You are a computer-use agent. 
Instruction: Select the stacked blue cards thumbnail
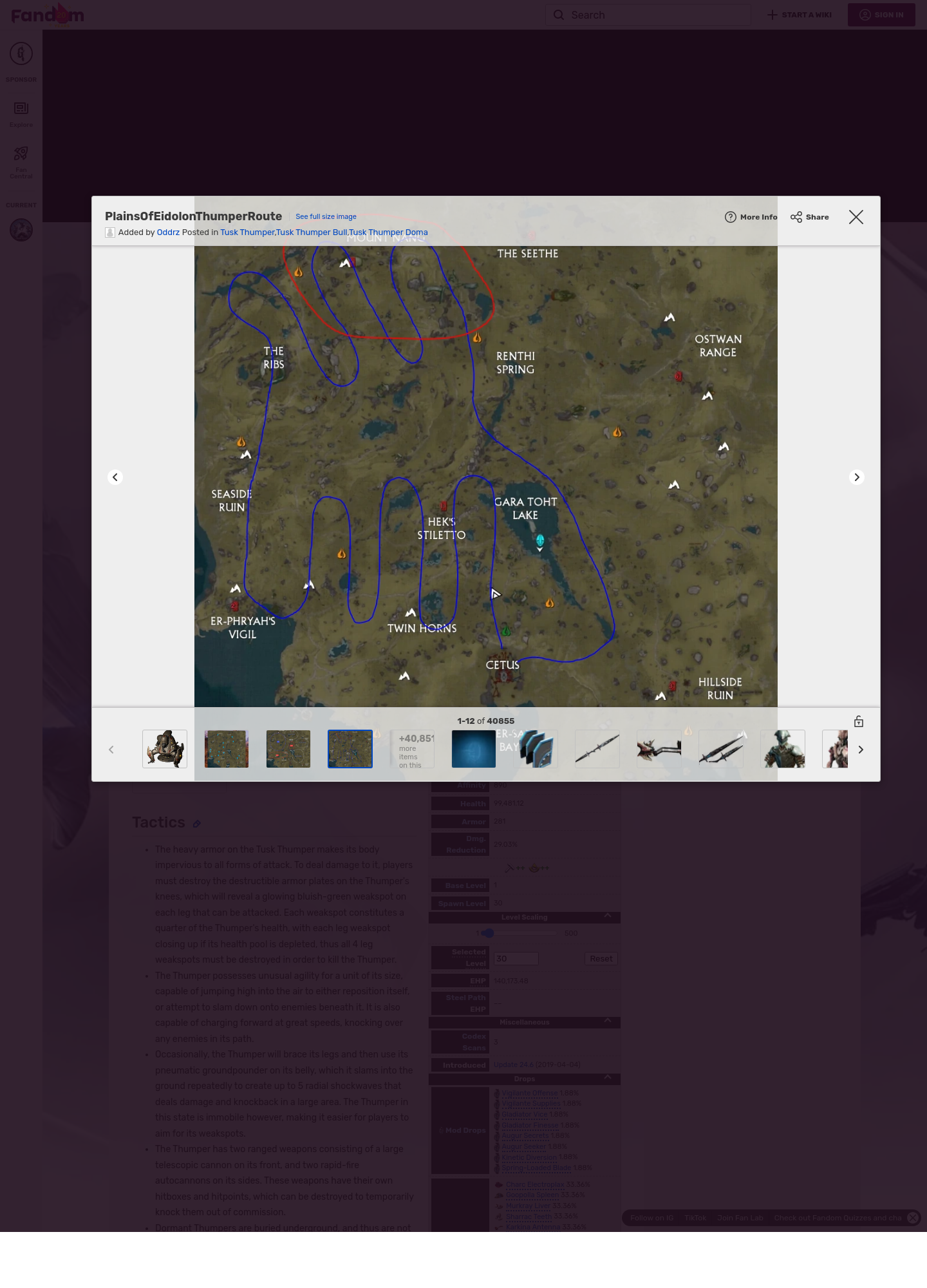tap(536, 749)
